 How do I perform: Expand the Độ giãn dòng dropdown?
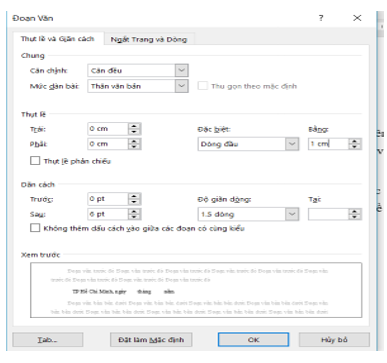pyautogui.click(x=292, y=214)
